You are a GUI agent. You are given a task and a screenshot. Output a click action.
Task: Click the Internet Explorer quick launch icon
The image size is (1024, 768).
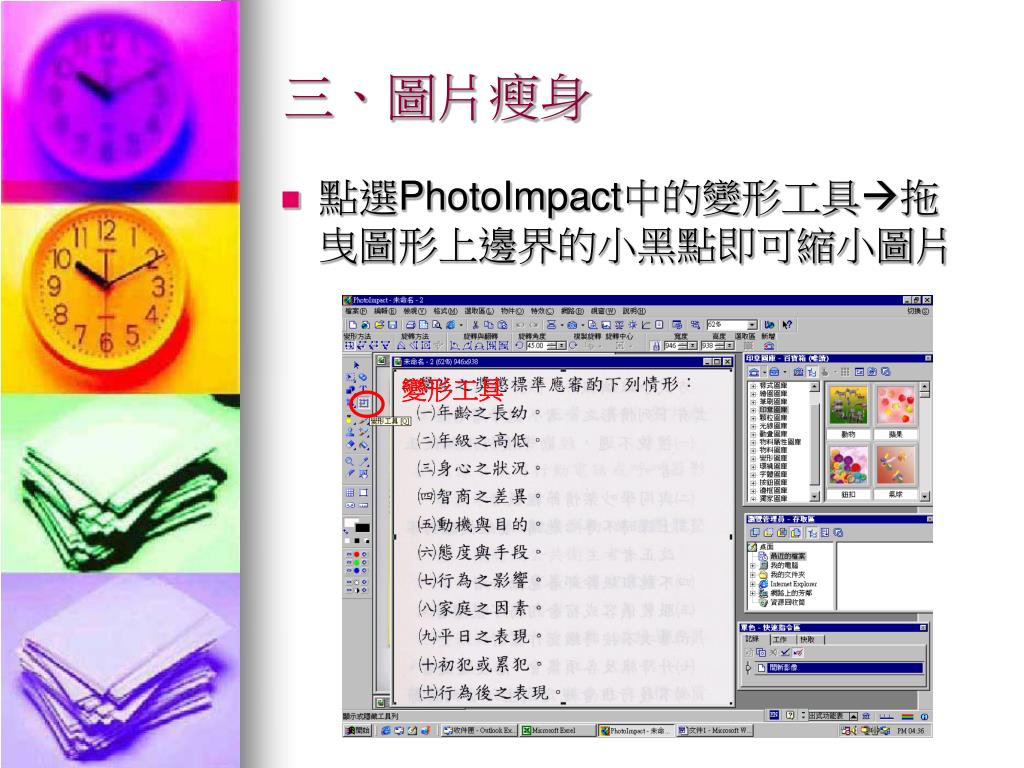(x=387, y=731)
